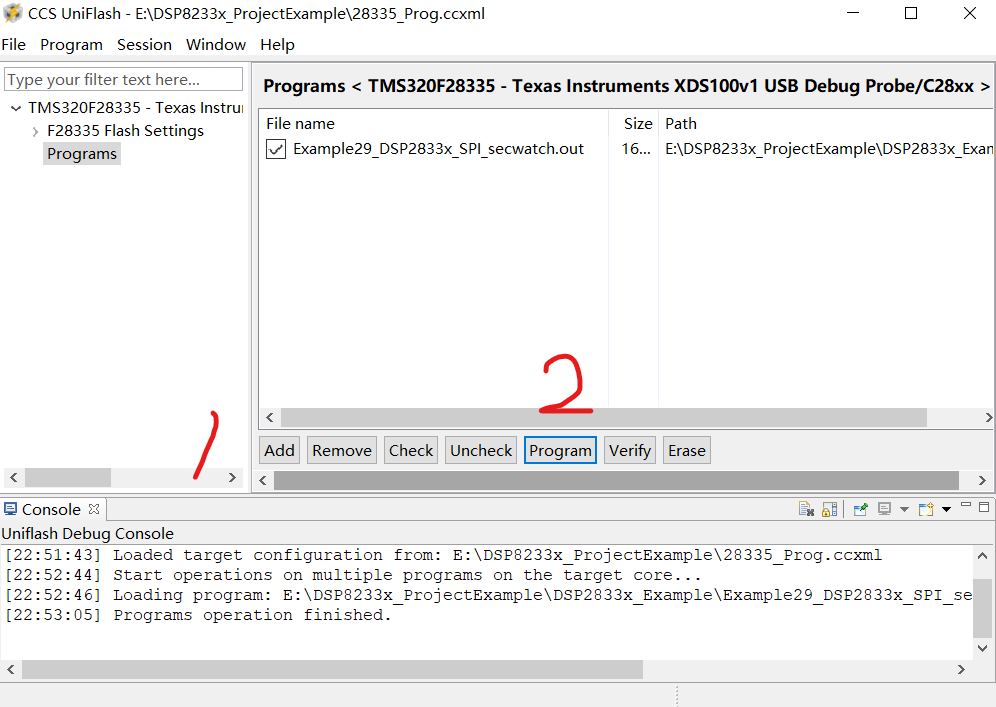Click the console vertical scroll up arrow

click(x=982, y=556)
